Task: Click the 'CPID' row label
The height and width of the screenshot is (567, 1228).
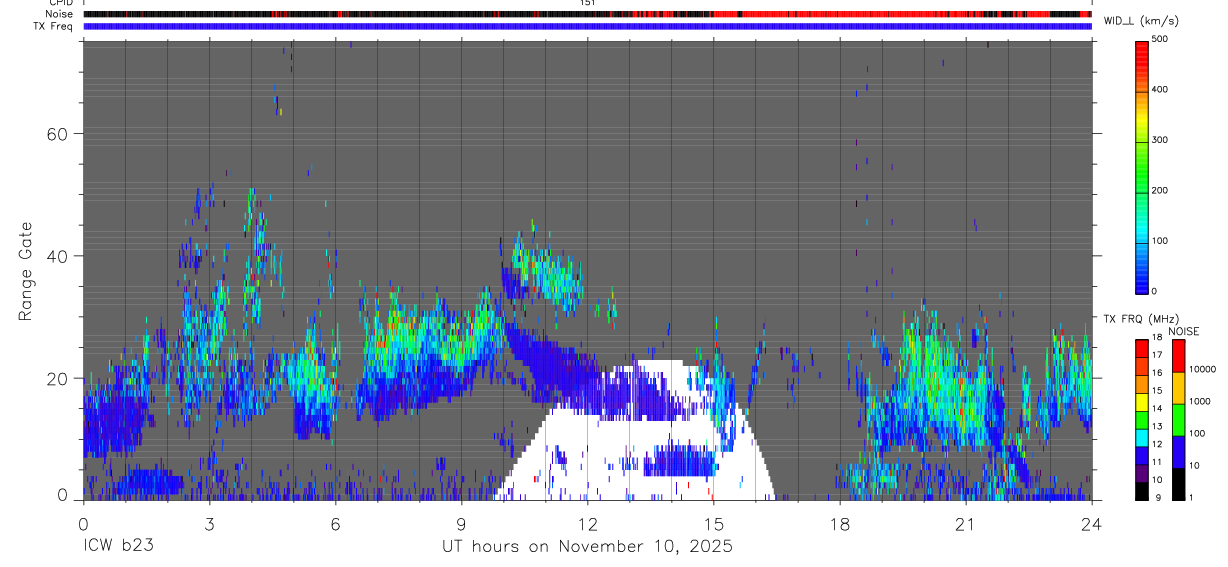Action: tap(60, 3)
